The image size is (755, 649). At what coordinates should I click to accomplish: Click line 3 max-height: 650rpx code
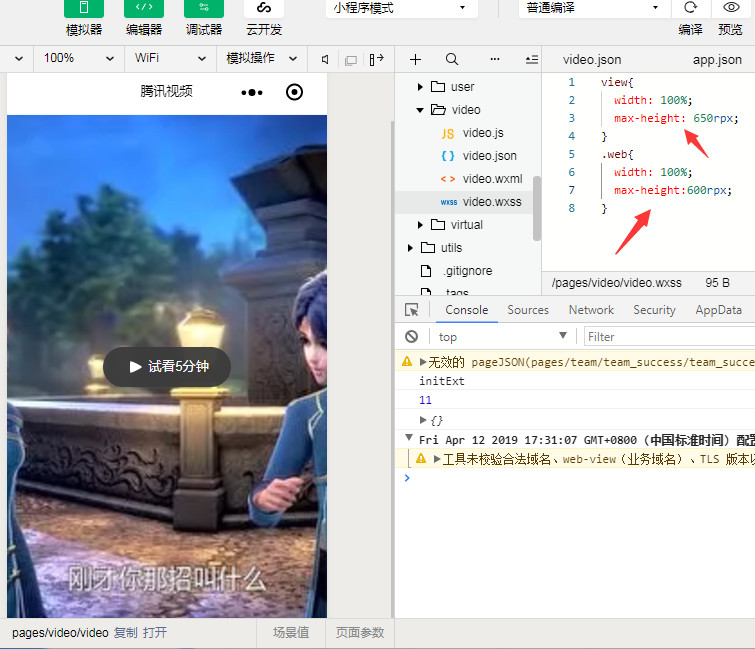click(x=676, y=118)
